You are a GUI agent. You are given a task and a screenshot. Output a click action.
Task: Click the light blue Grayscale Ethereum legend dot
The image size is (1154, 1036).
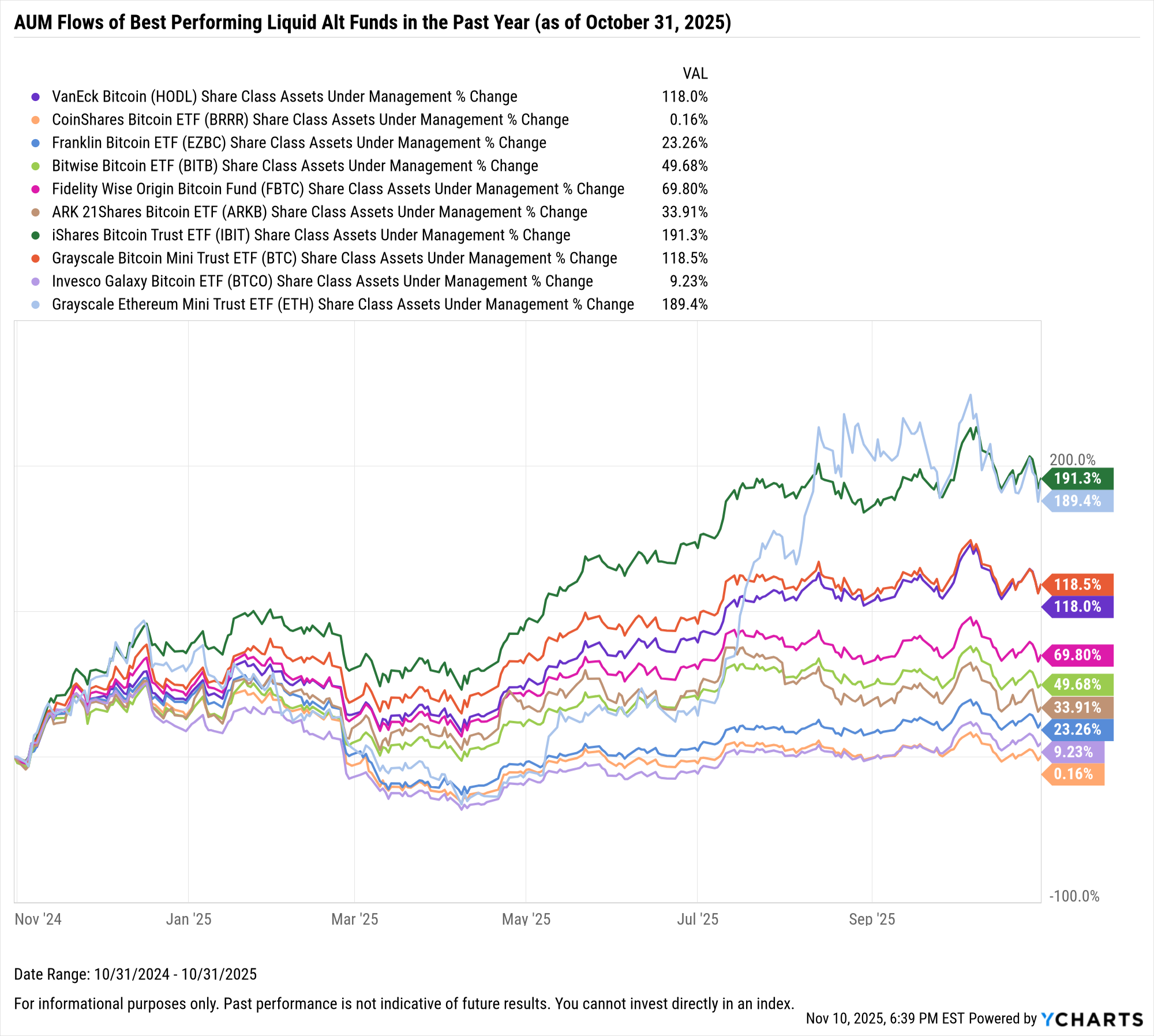point(36,305)
